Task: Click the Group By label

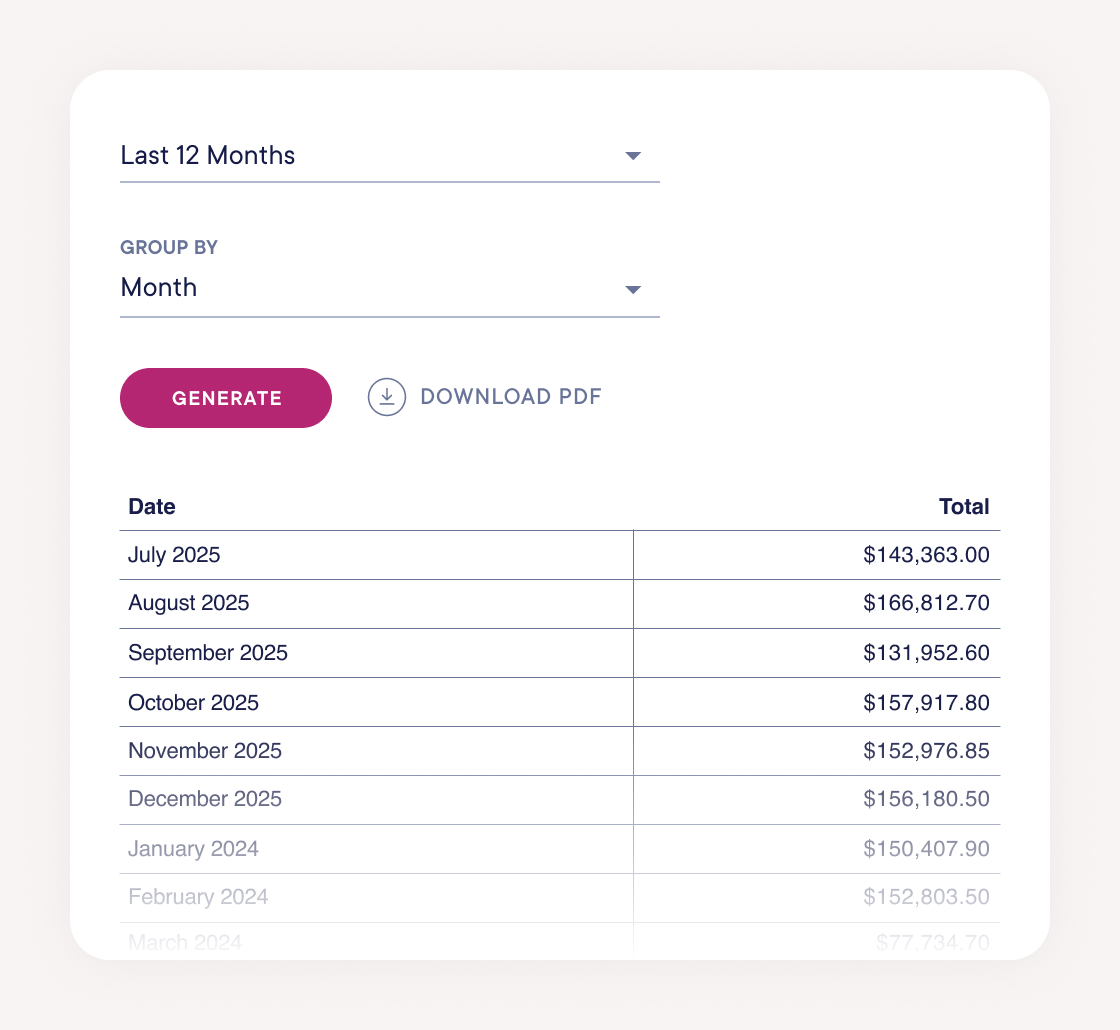Action: pos(168,247)
